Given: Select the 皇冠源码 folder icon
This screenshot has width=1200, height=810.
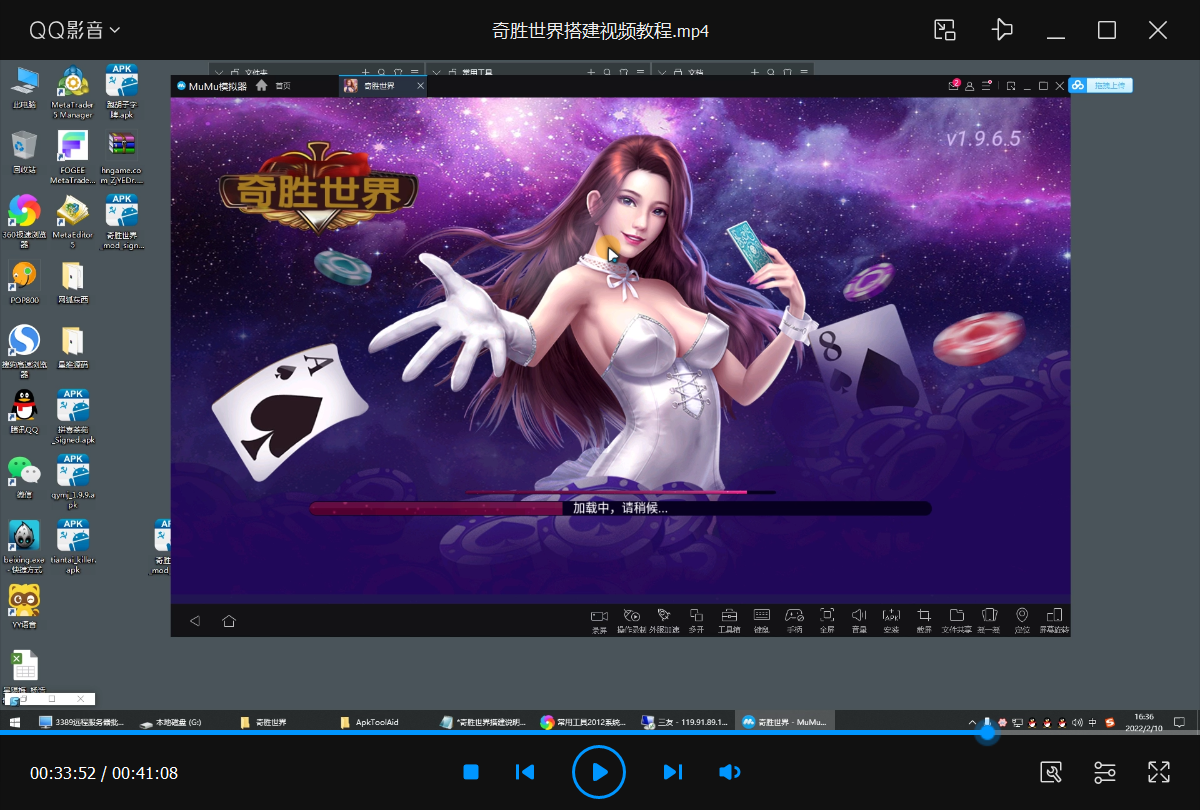Looking at the screenshot, I should coord(72,346).
